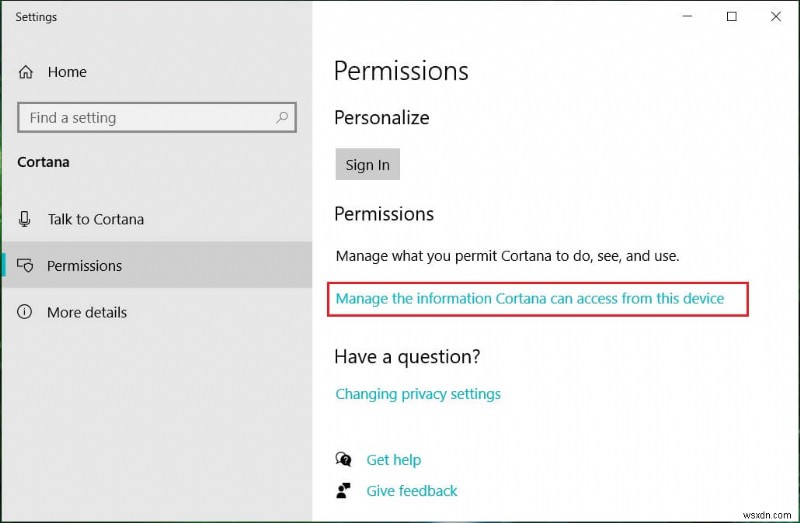Open Changing privacy settings link
The width and height of the screenshot is (800, 523).
pos(418,394)
